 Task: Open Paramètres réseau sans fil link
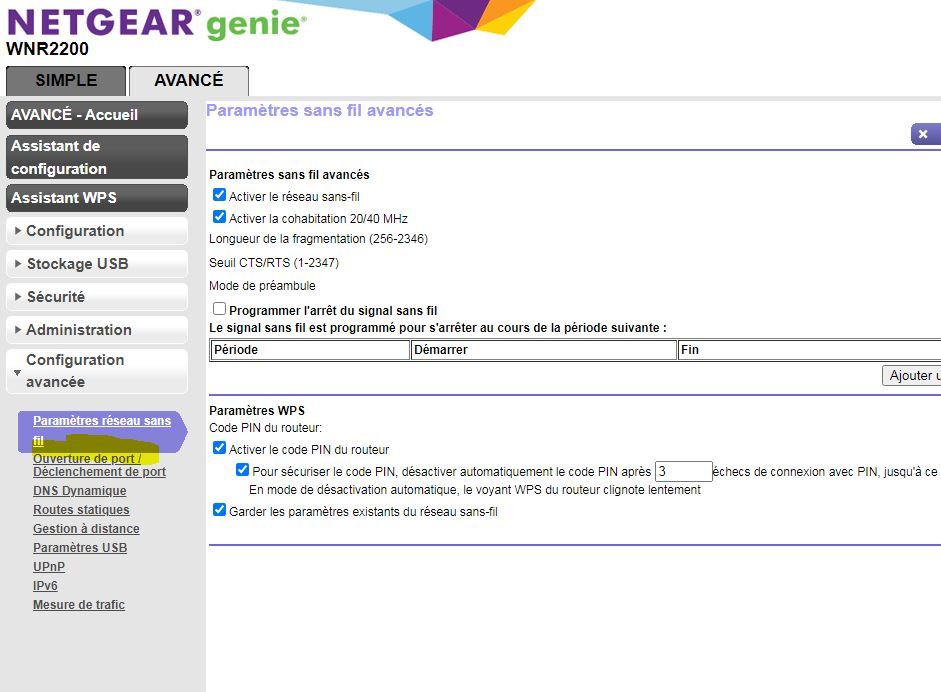click(x=101, y=431)
